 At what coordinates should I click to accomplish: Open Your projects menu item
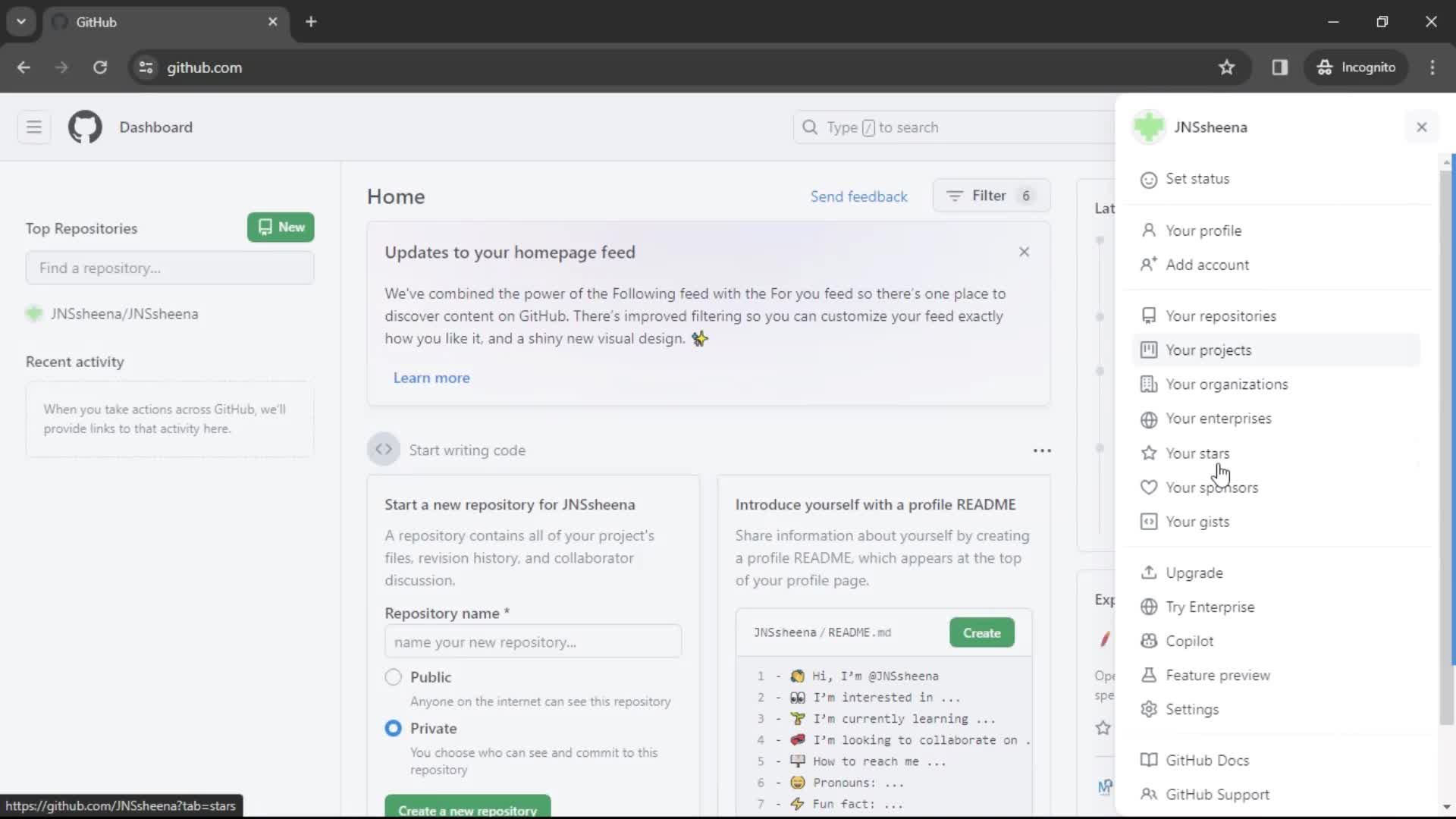pos(1276,350)
